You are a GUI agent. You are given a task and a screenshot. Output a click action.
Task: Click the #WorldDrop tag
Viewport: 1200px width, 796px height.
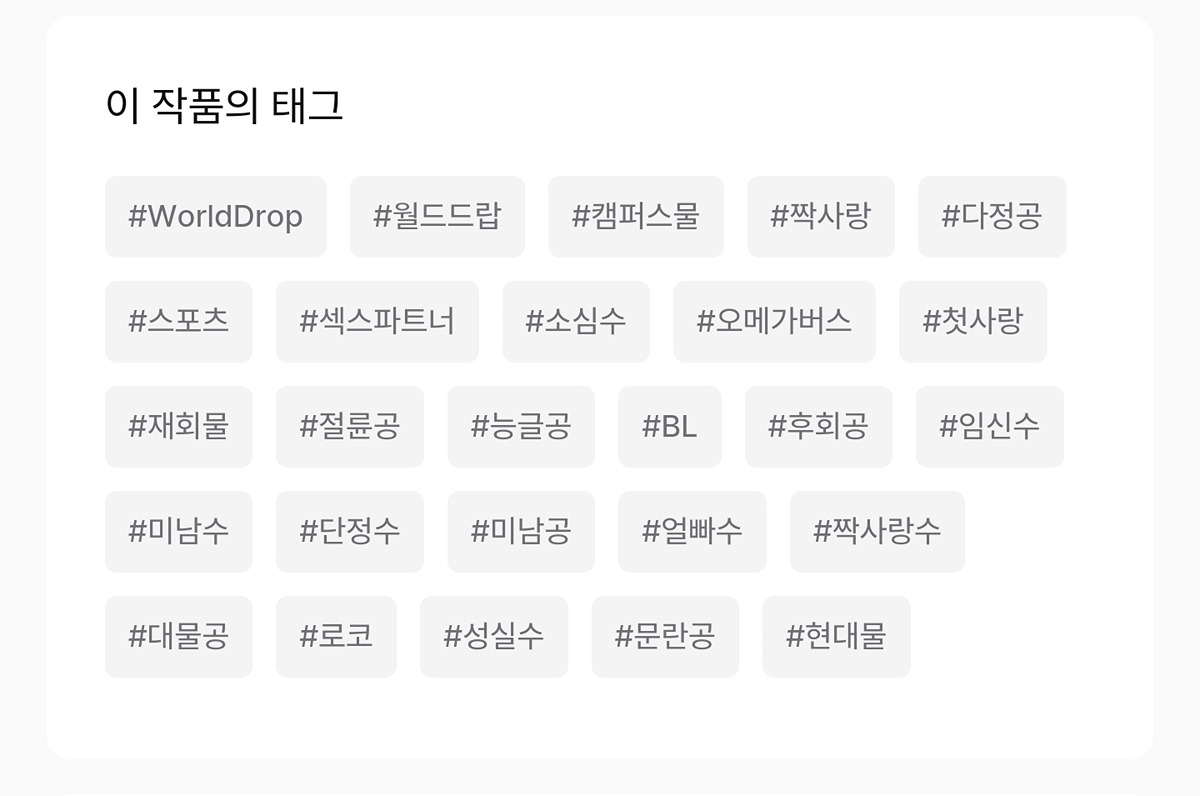[x=215, y=216]
